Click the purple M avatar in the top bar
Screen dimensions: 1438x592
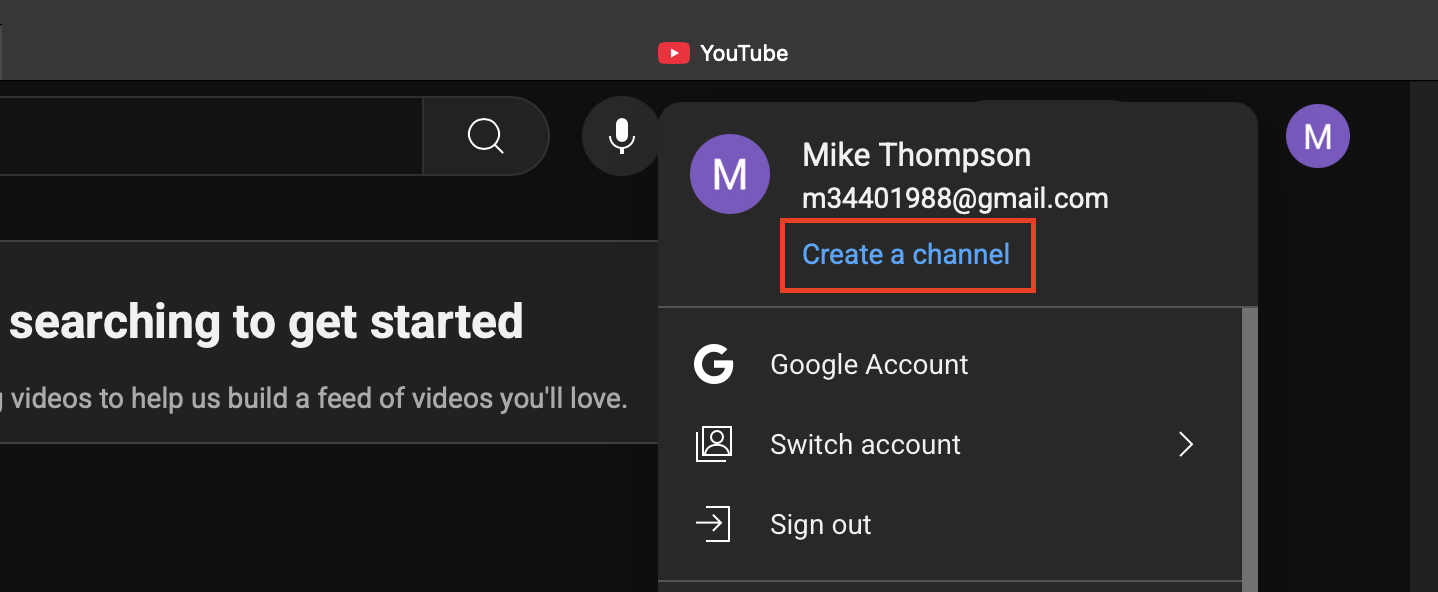point(1317,136)
